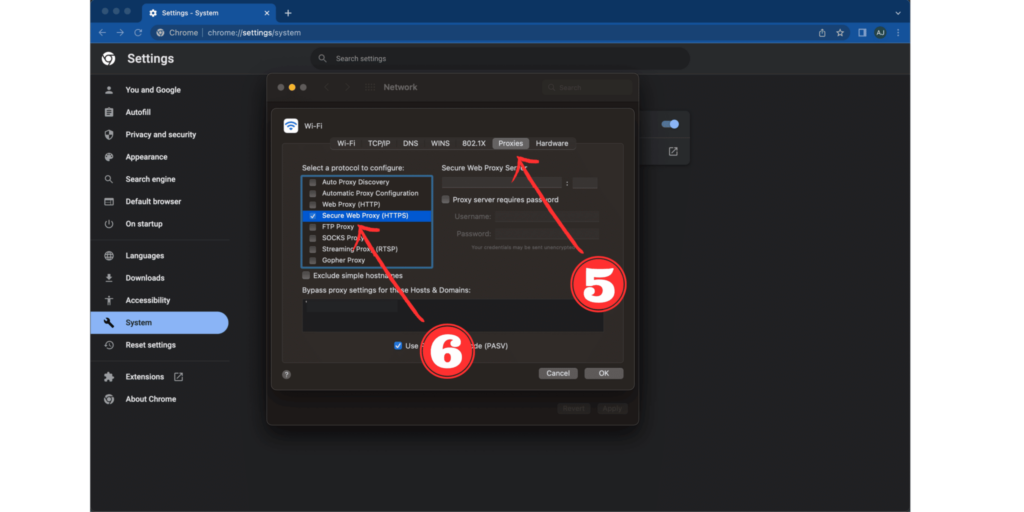Screen dimensions: 1024x512
Task: Toggle Chrome side panel icon
Action: click(x=862, y=33)
